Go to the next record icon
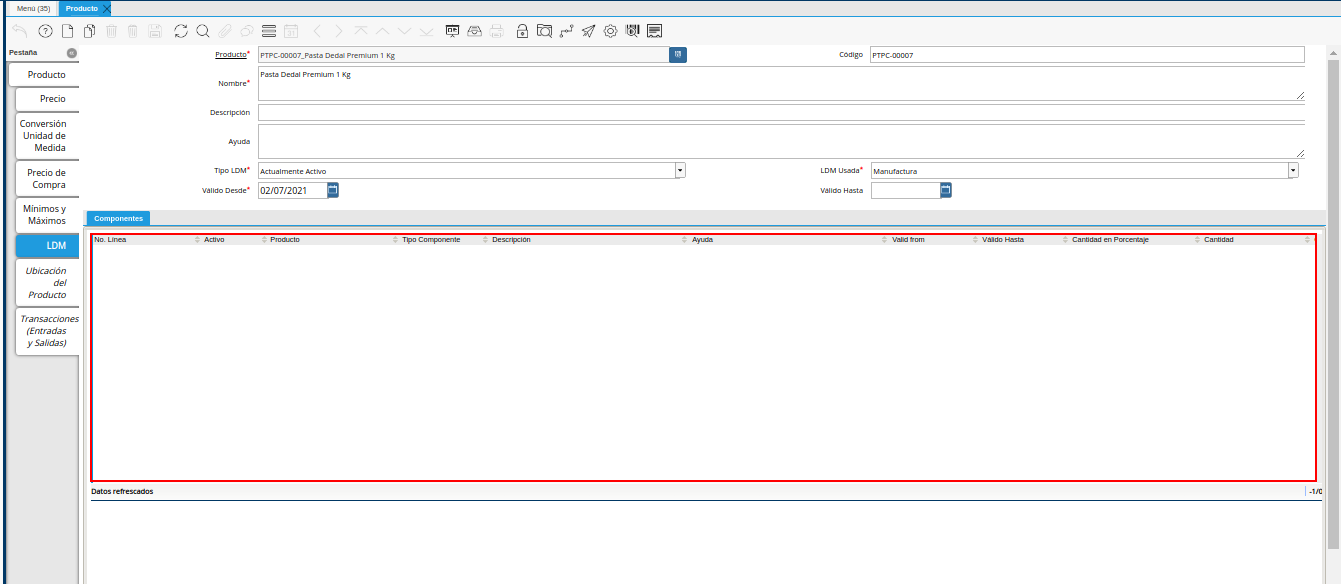 coord(405,31)
